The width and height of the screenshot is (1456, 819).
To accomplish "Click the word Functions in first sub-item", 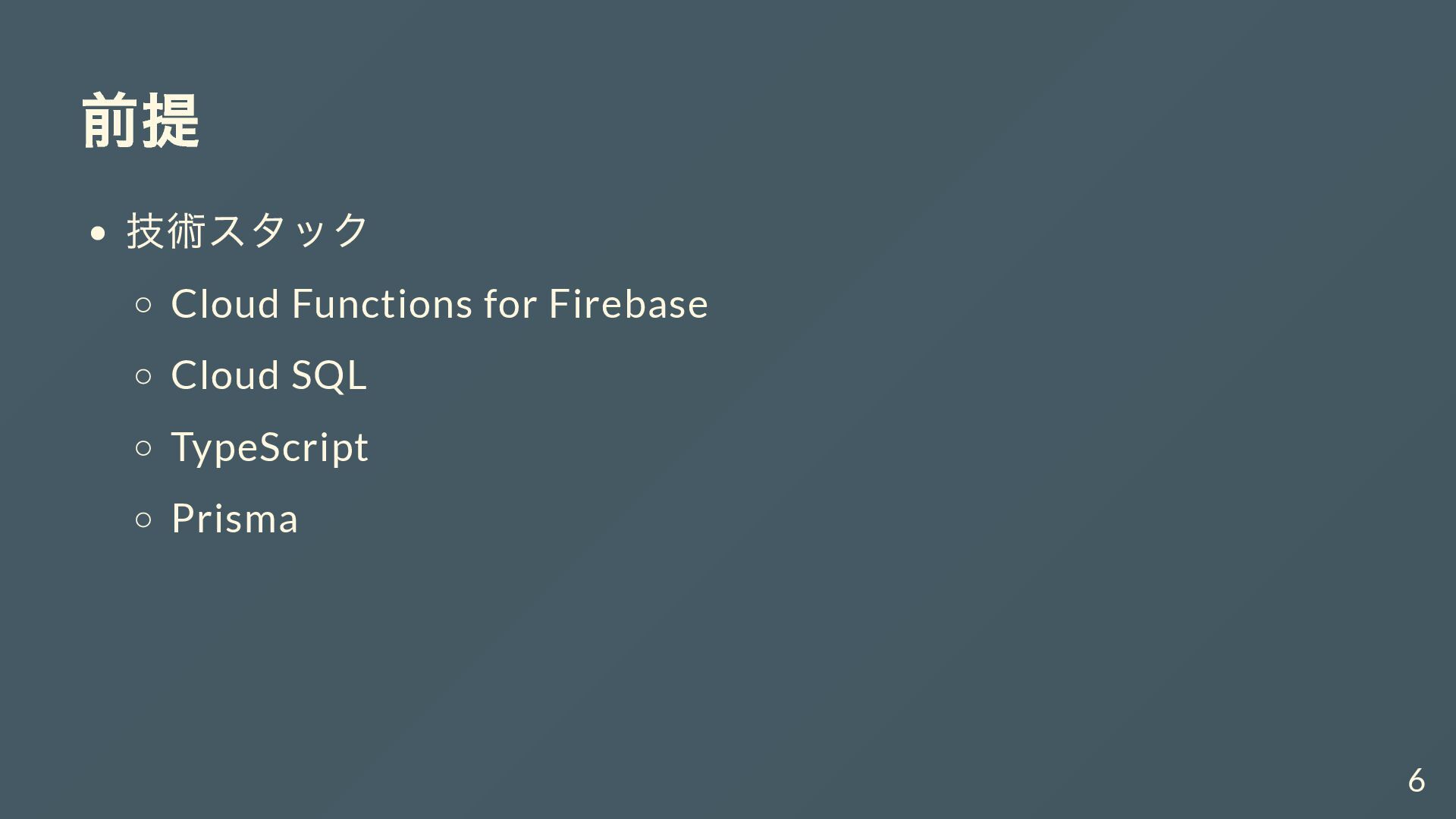I will coord(383,303).
